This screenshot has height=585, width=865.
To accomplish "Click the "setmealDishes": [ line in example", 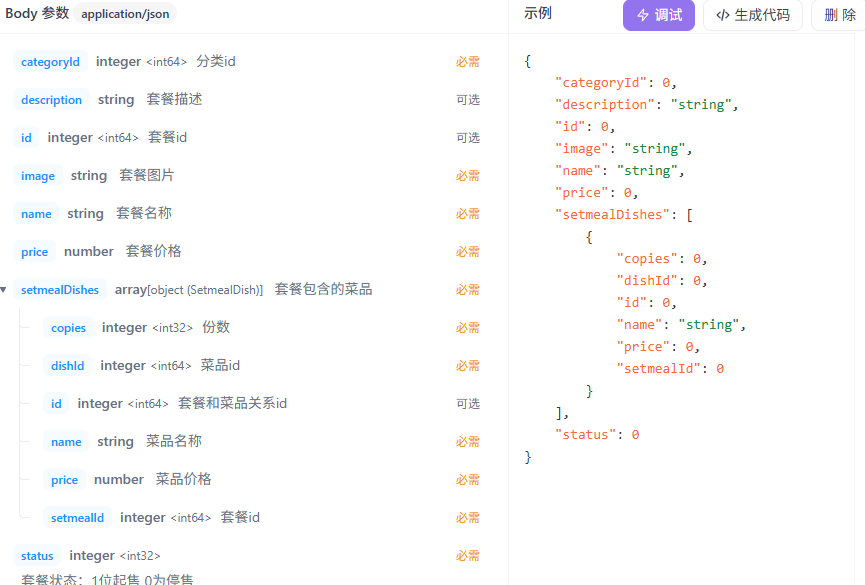I will pos(624,215).
